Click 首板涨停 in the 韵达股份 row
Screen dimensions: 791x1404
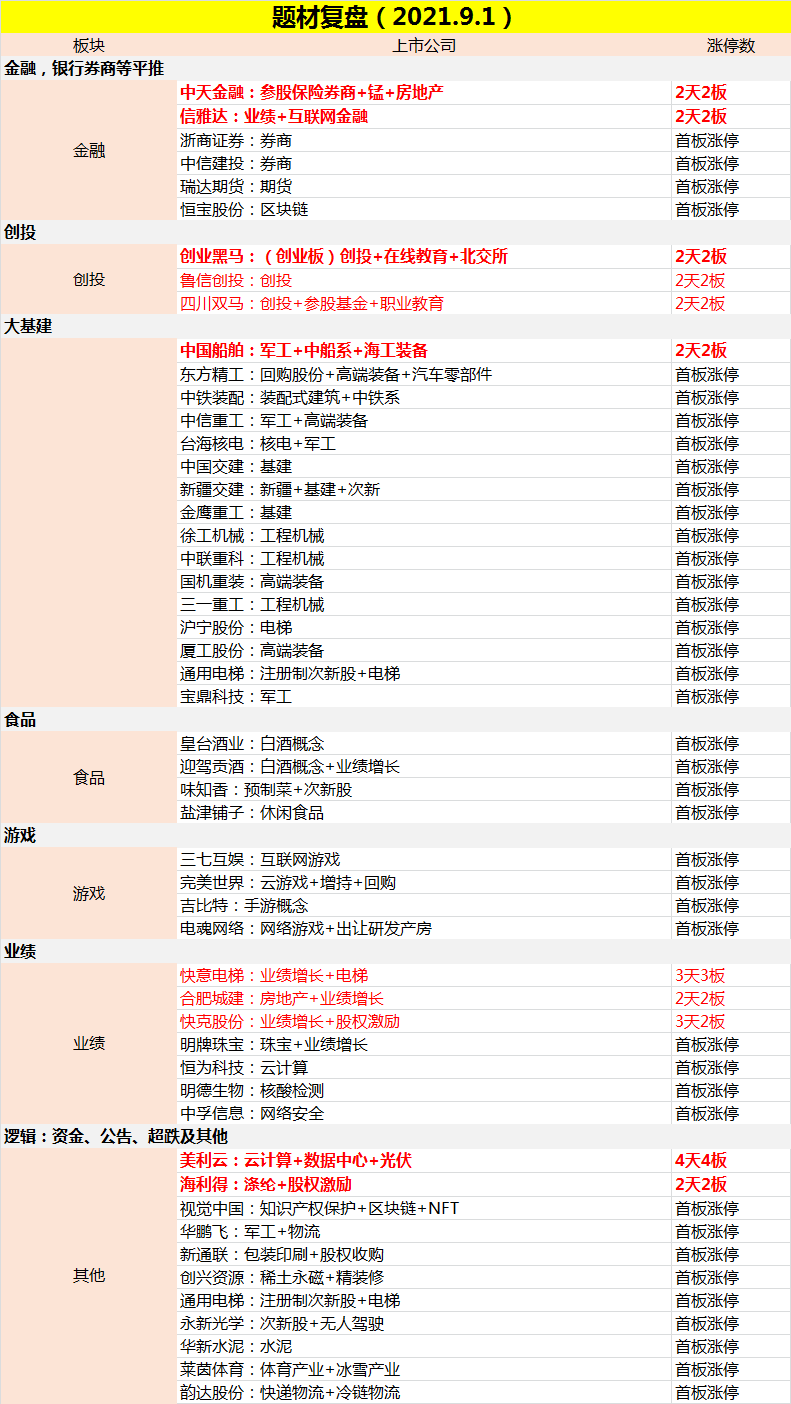(707, 1392)
